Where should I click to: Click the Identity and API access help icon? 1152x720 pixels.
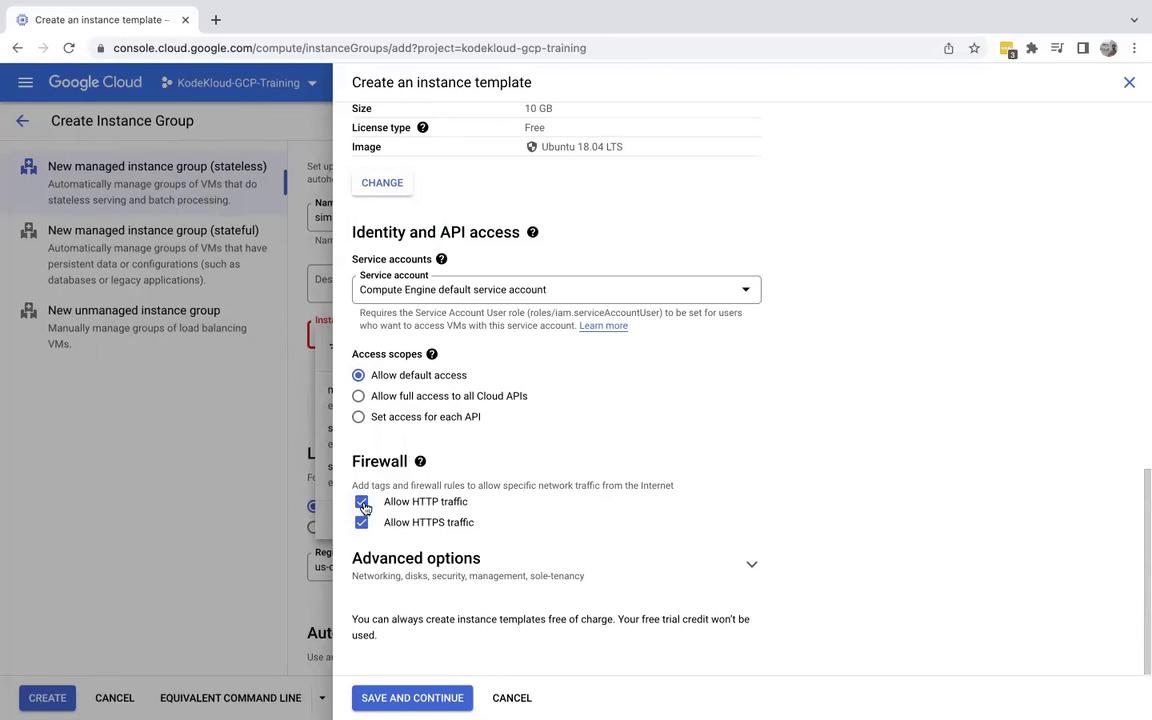click(532, 232)
